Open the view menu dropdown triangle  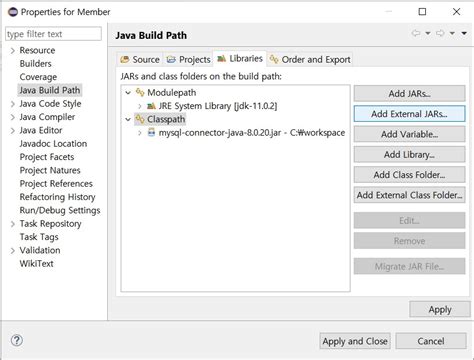click(x=464, y=33)
